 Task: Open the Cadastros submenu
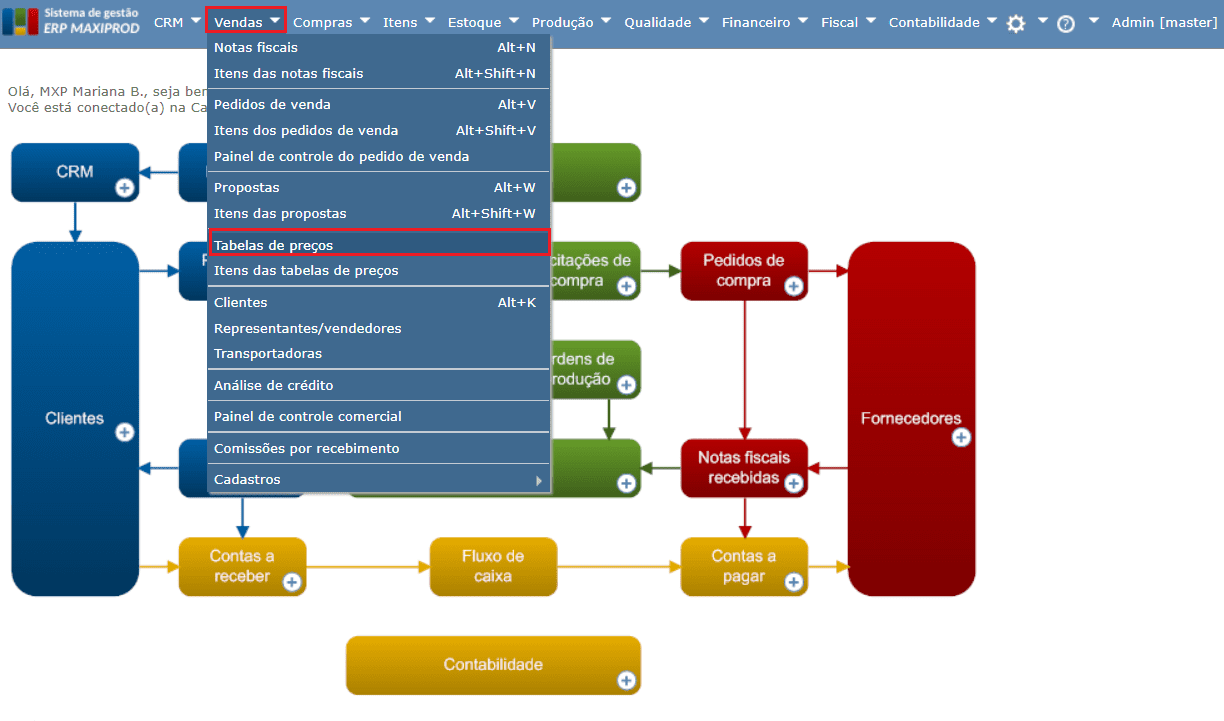(x=379, y=479)
